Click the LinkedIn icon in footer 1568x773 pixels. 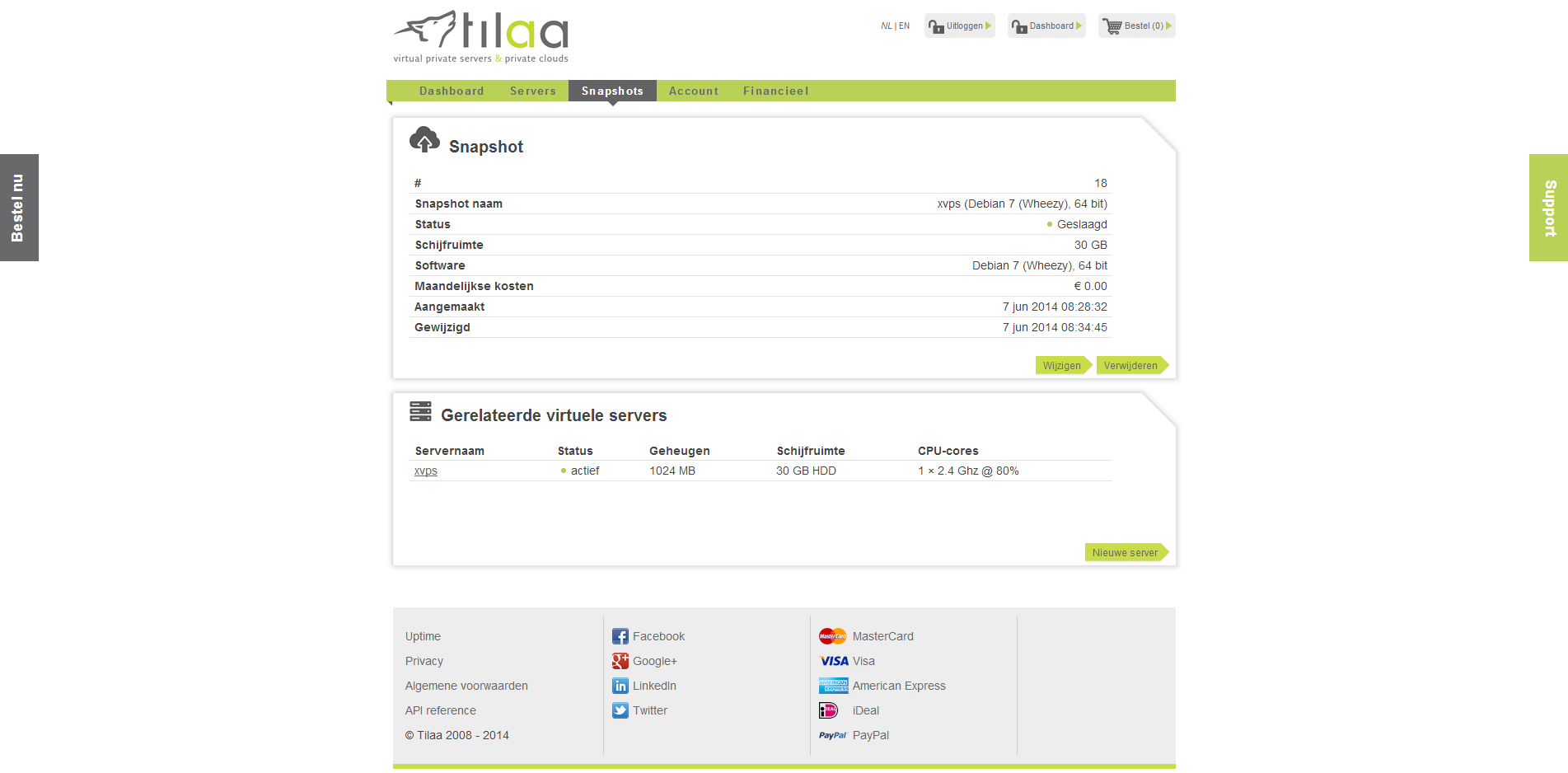tap(620, 686)
